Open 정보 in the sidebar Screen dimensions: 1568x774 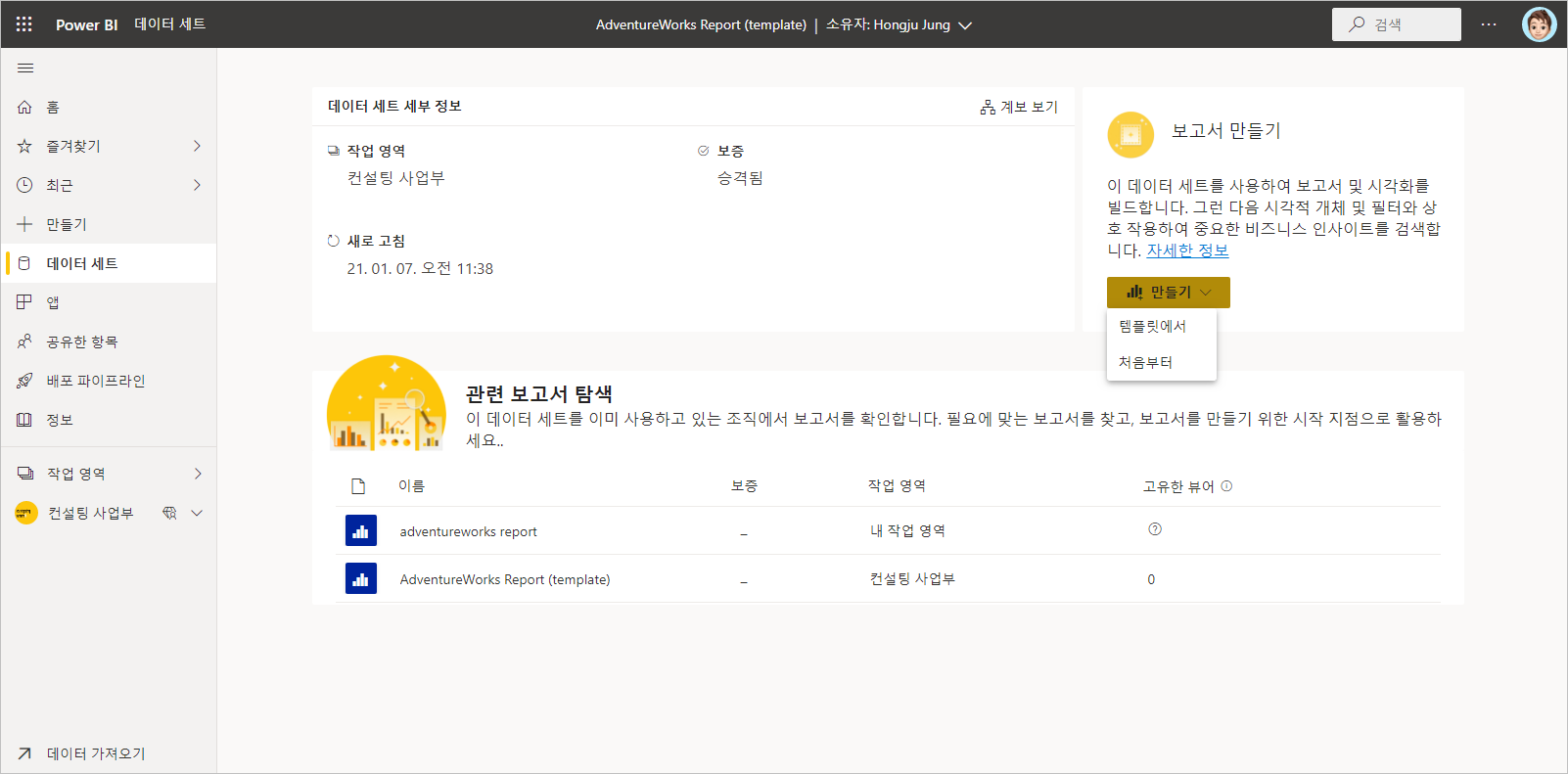pos(109,420)
